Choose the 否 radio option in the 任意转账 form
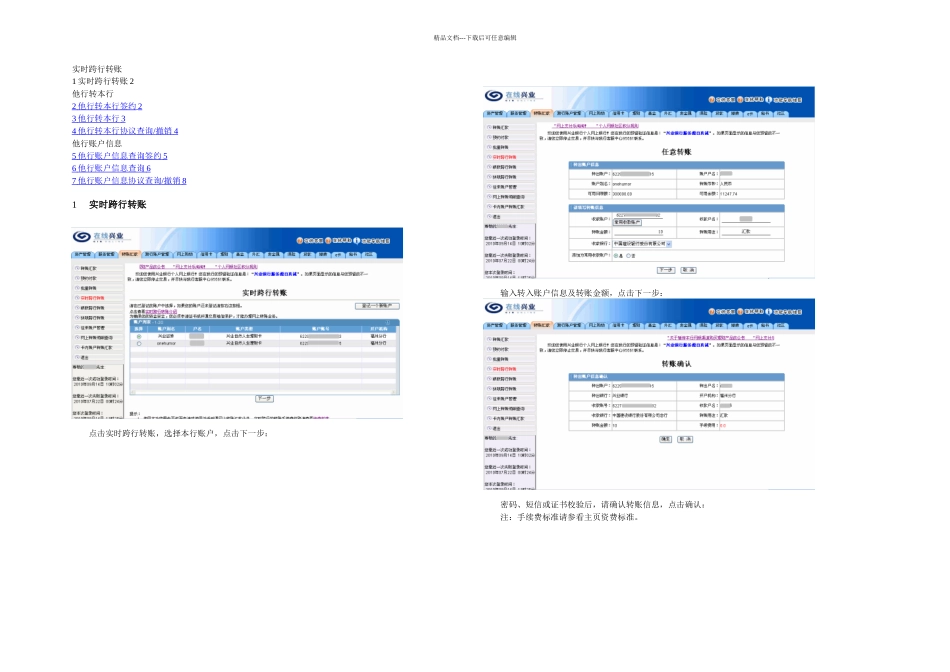This screenshot has height=672, width=950. coord(628,256)
